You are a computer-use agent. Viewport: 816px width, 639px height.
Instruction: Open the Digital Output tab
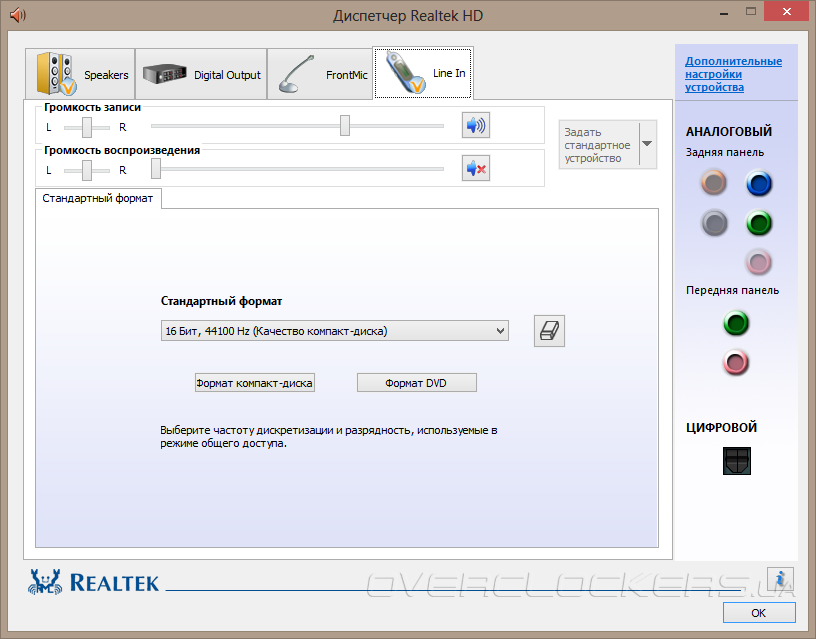tap(201, 74)
